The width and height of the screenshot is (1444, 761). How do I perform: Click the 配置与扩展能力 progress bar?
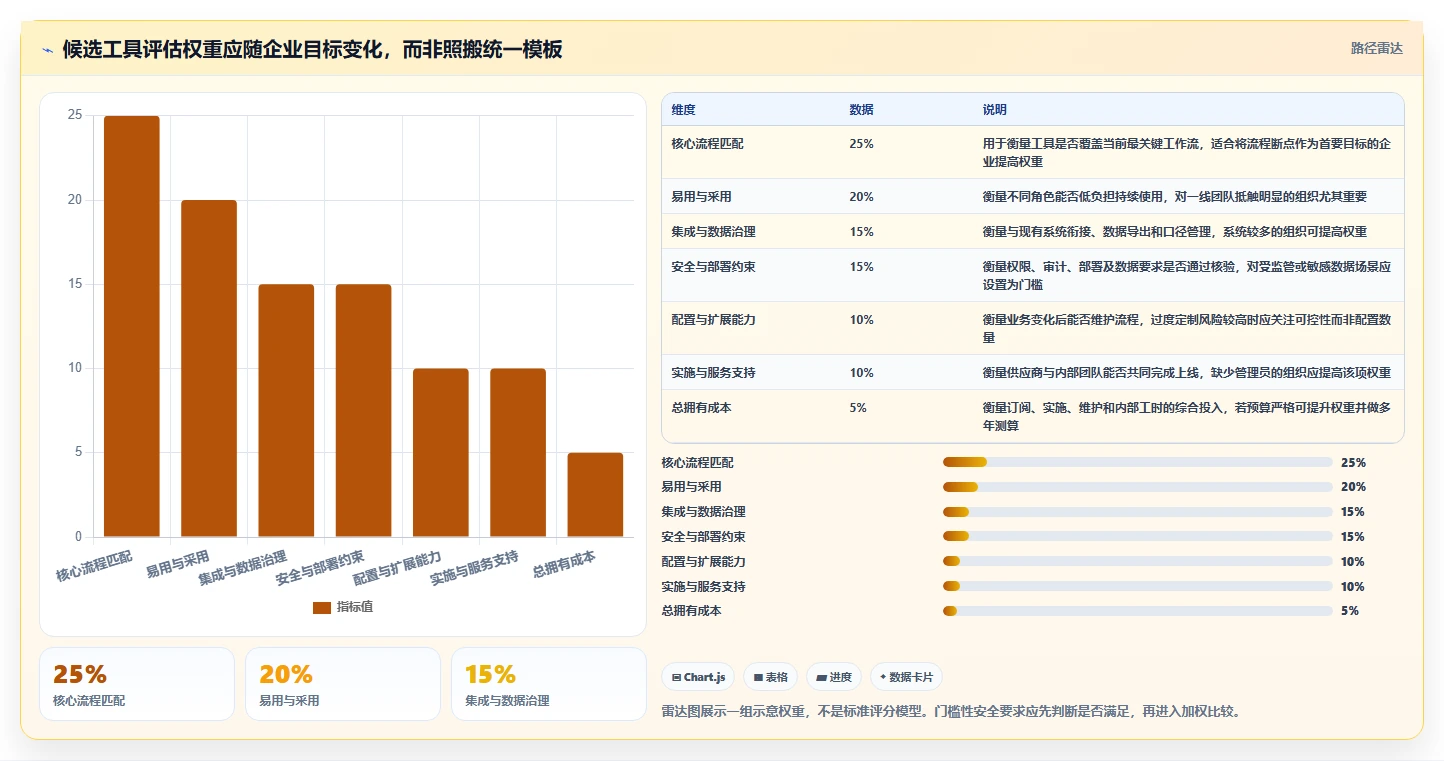(x=1138, y=562)
